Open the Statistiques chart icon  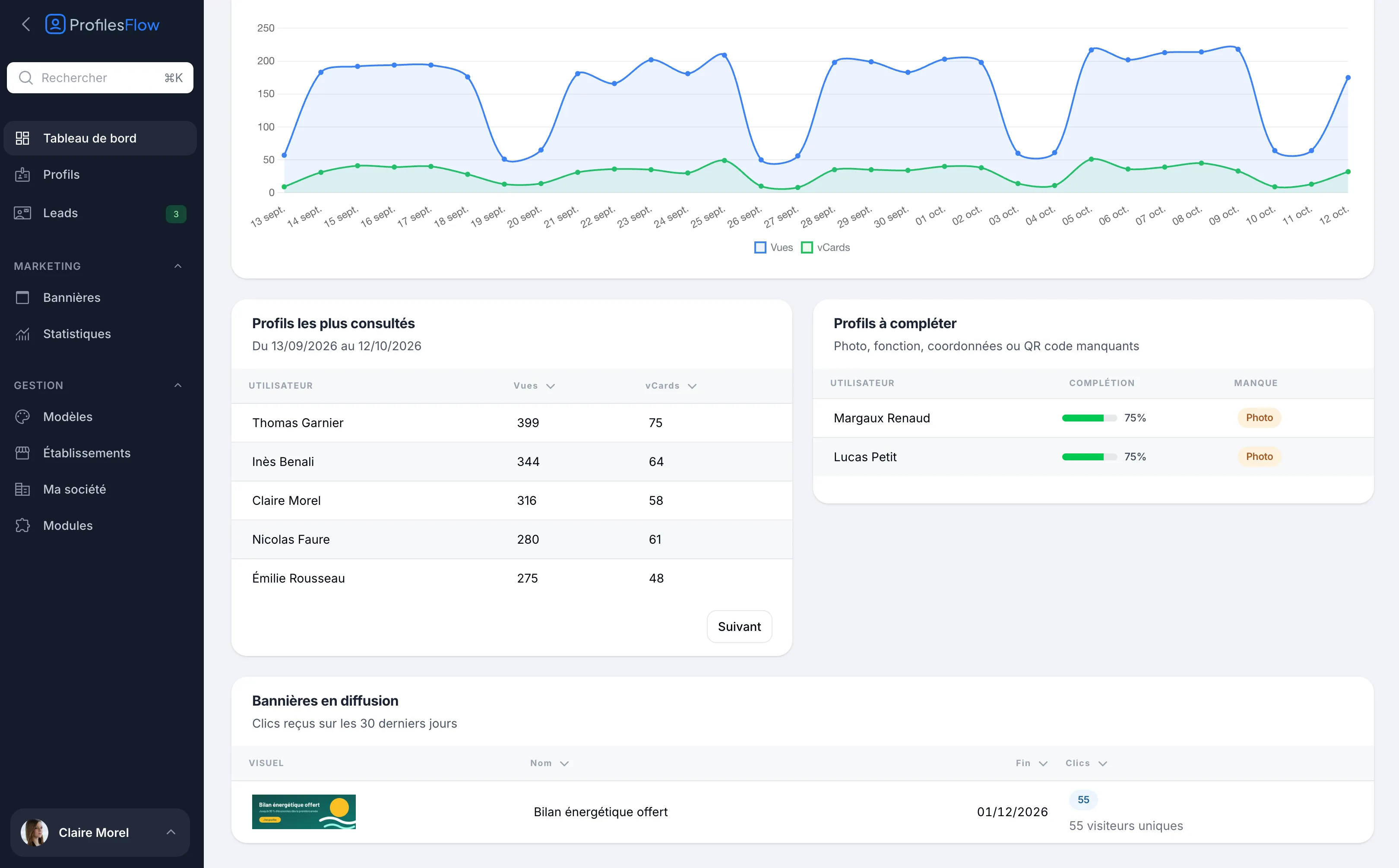pyautogui.click(x=22, y=333)
